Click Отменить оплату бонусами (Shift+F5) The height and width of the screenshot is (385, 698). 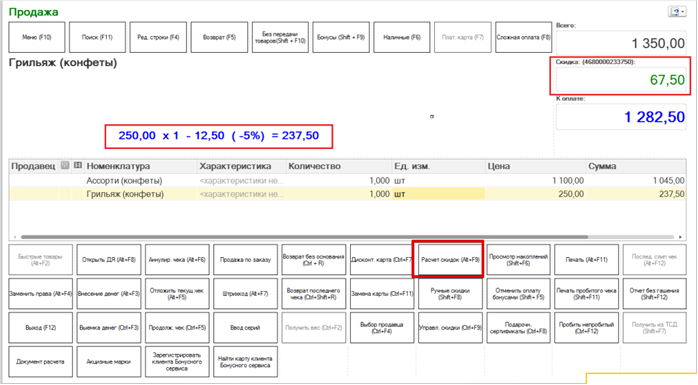(x=518, y=294)
